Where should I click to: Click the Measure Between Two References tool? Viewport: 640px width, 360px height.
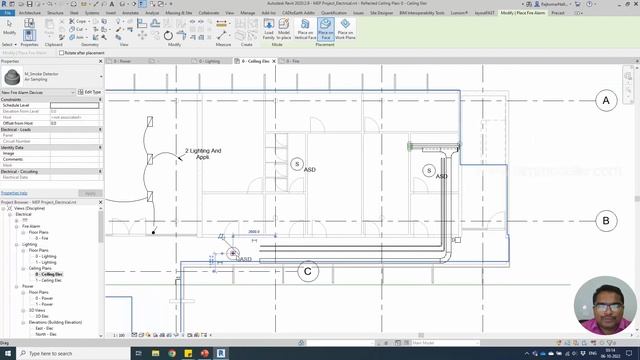(x=221, y=36)
